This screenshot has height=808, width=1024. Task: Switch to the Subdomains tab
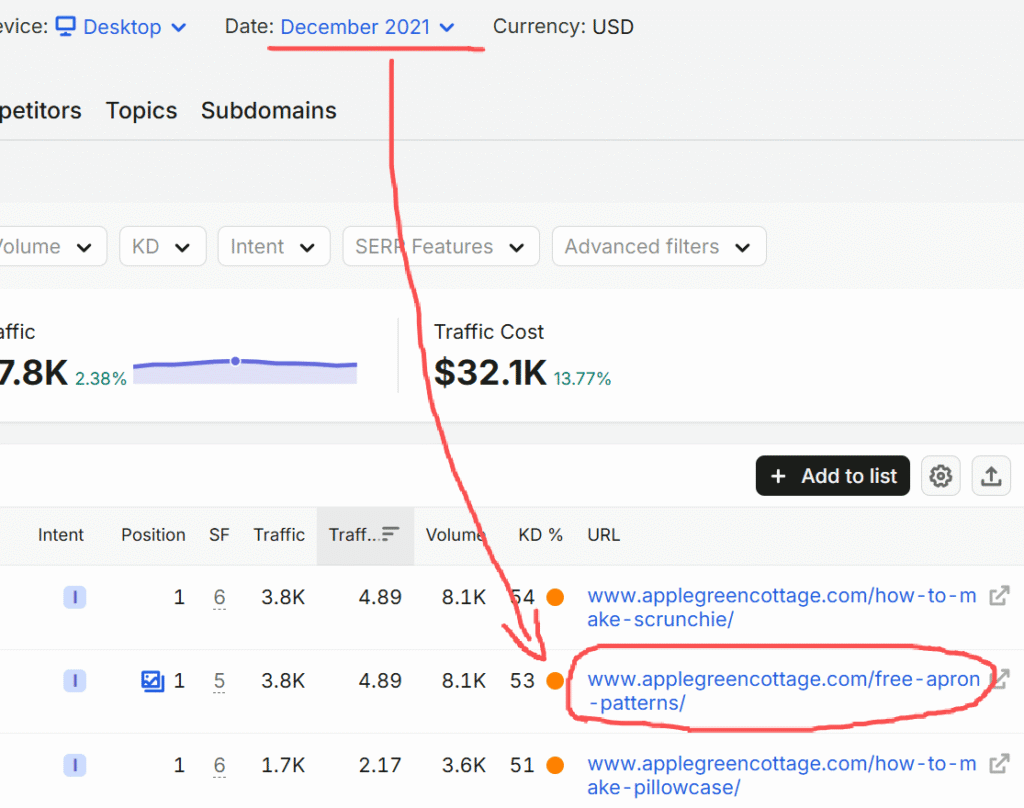coord(269,110)
